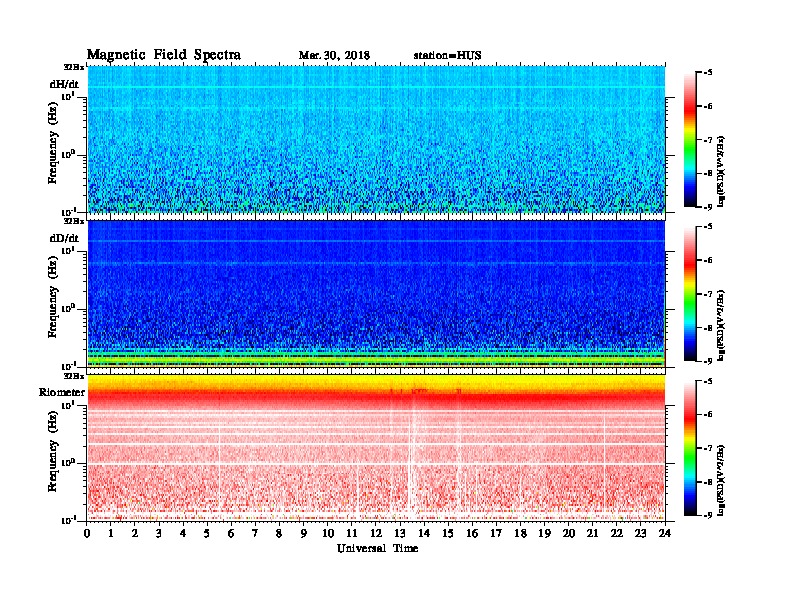The width and height of the screenshot is (792, 612).
Task: Click hour tick label "19" on time axis
Action: [x=544, y=533]
